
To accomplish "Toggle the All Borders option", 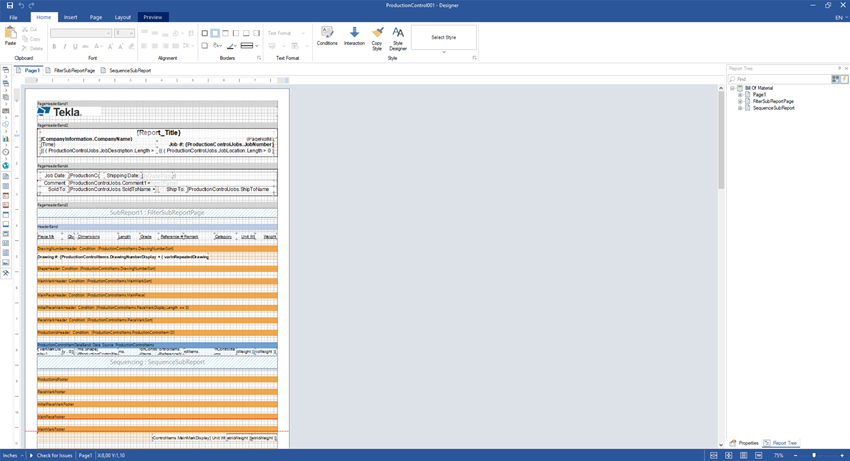I will [x=205, y=33].
